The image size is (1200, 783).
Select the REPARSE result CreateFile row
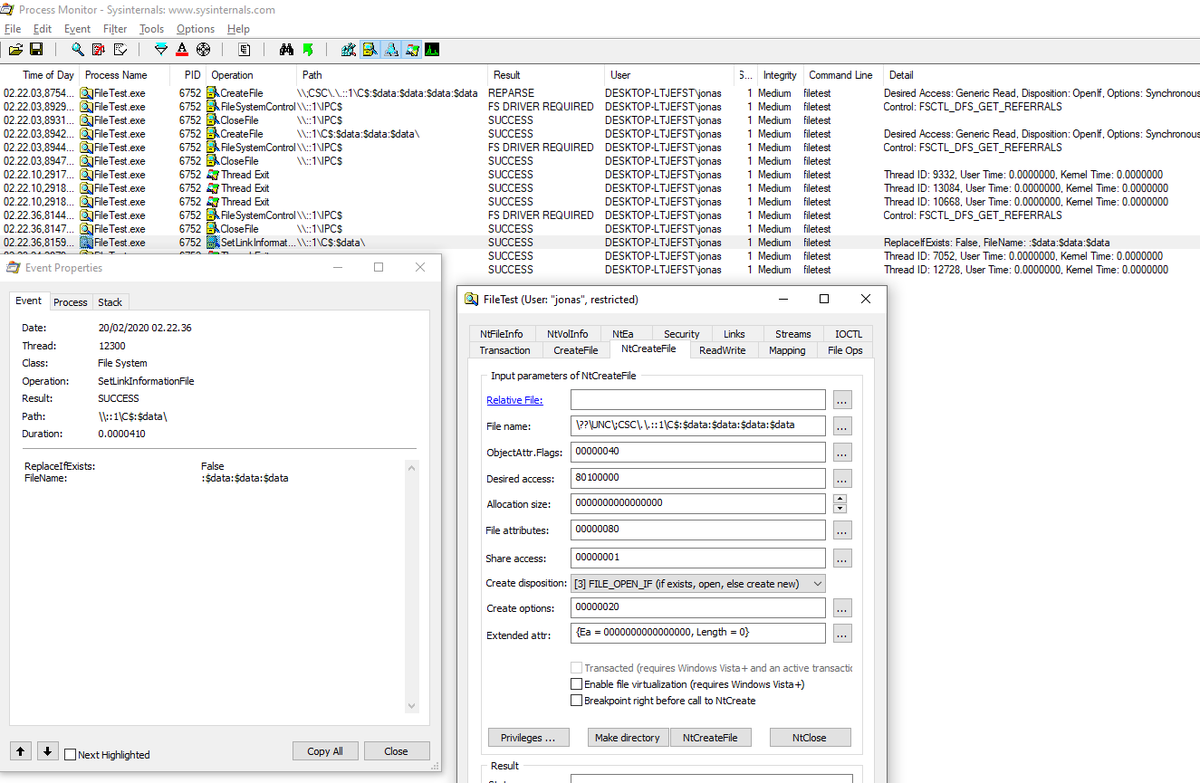coord(600,93)
